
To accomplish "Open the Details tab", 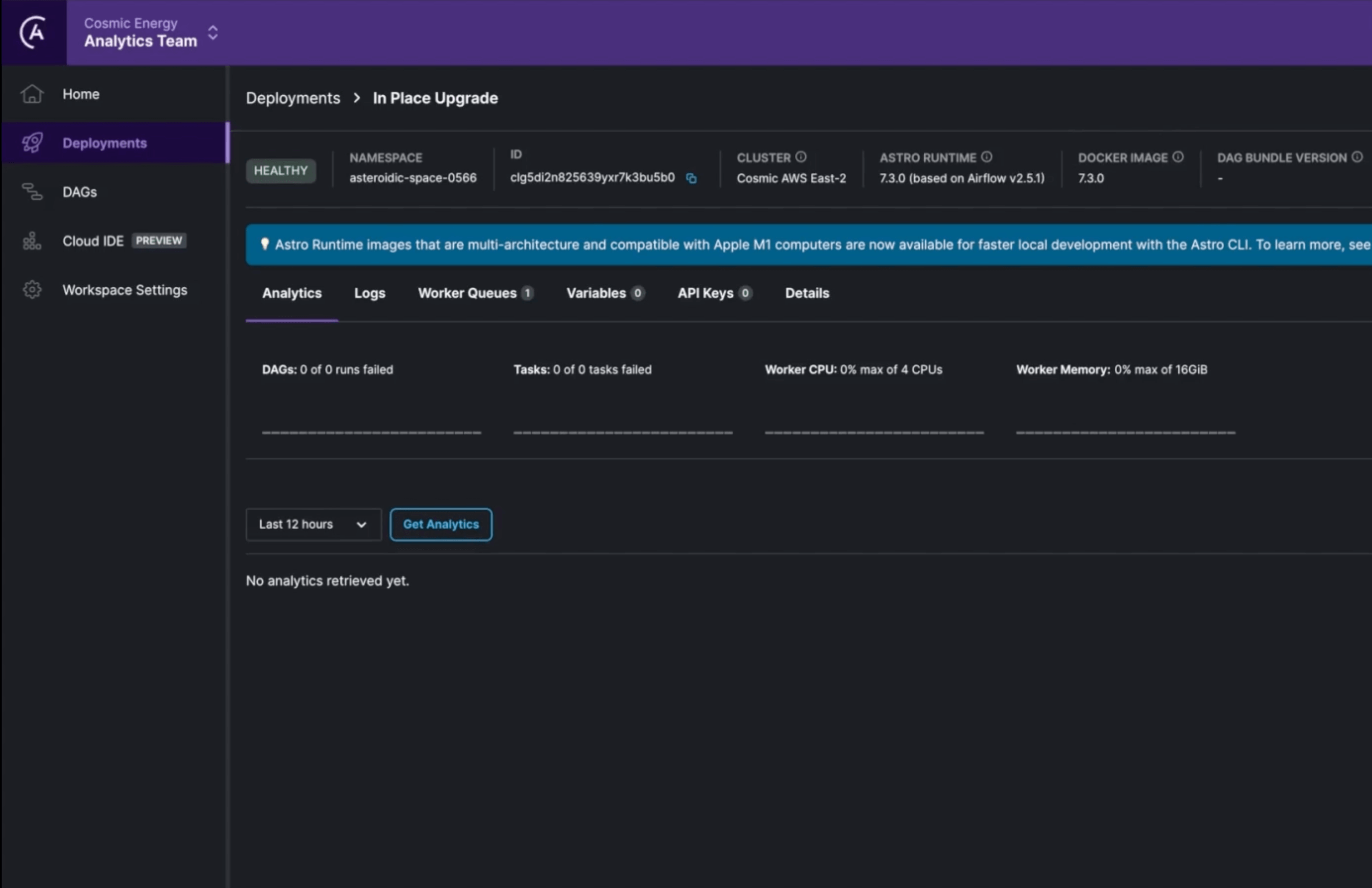I will click(x=806, y=293).
